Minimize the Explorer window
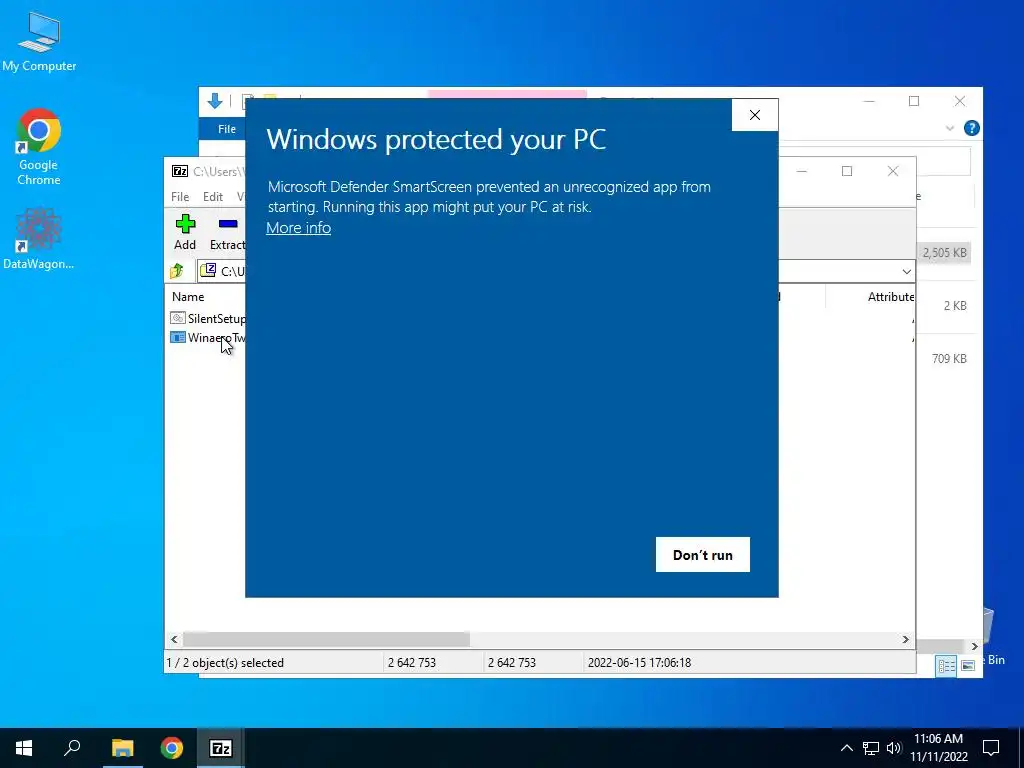The width and height of the screenshot is (1024, 768). coord(869,101)
